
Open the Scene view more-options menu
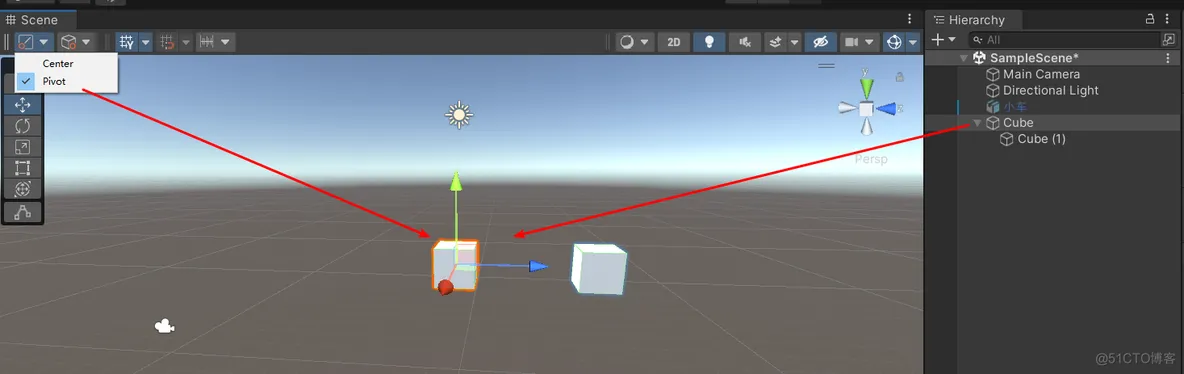point(910,20)
